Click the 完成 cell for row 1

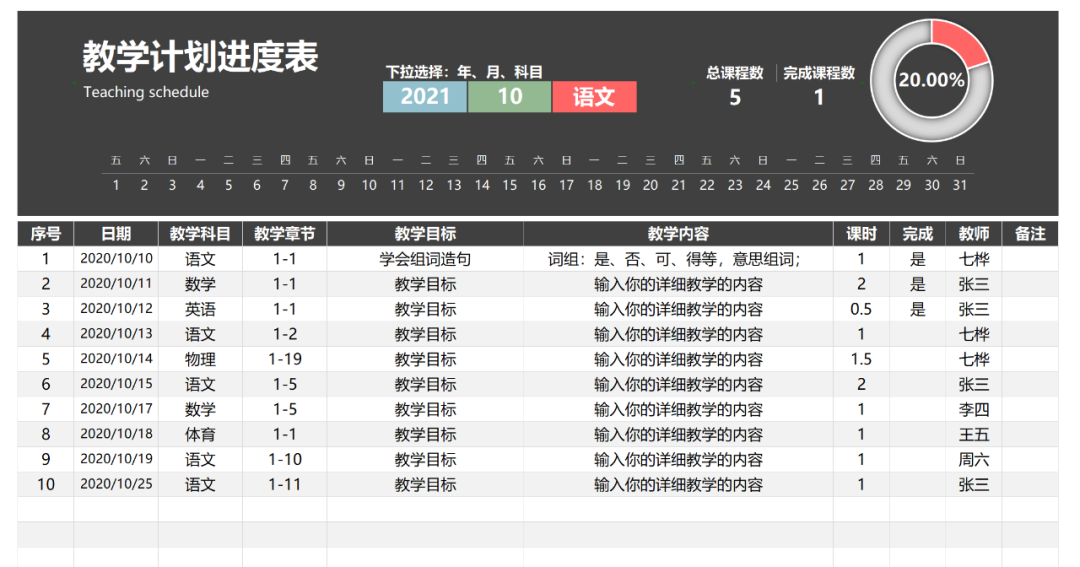pos(917,259)
